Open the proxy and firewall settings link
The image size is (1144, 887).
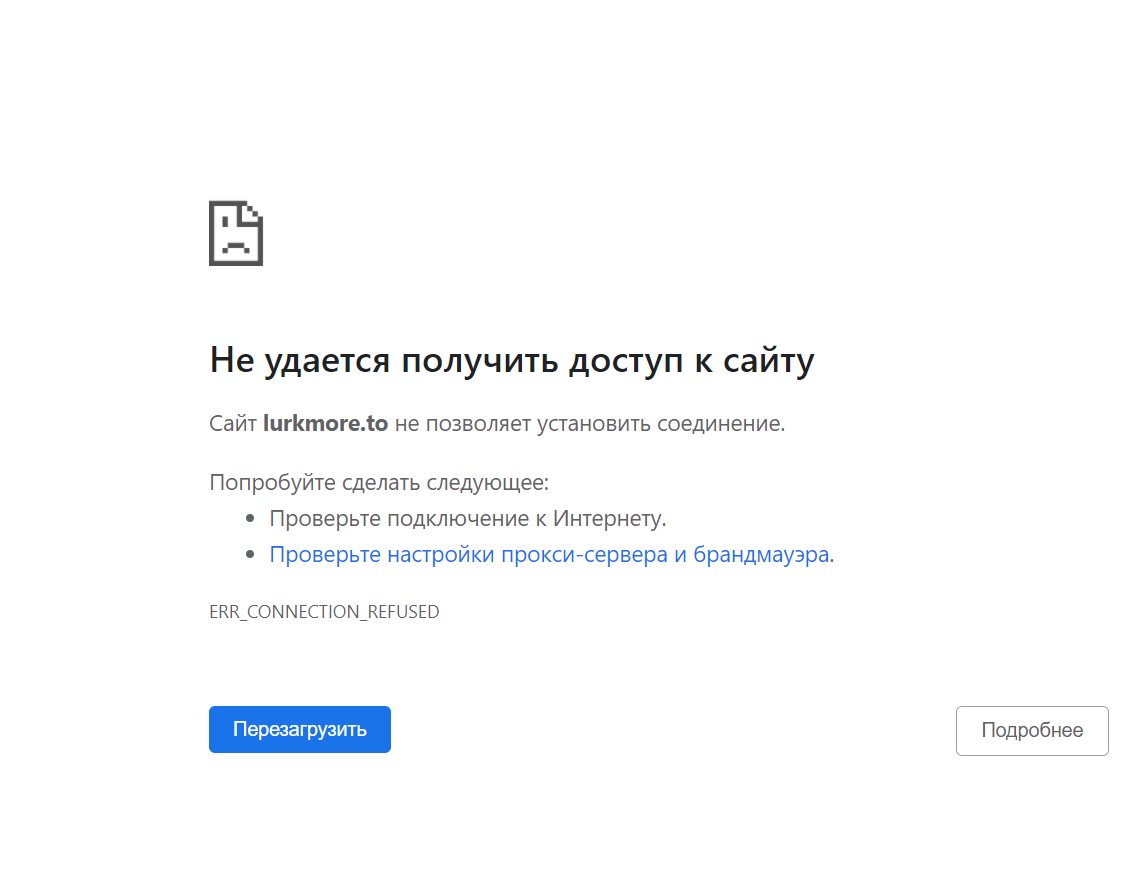549,554
